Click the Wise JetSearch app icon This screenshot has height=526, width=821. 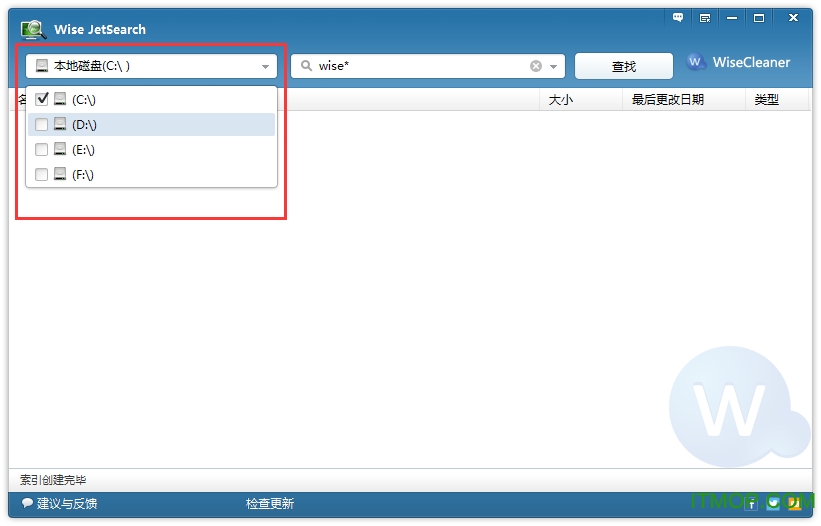33,29
